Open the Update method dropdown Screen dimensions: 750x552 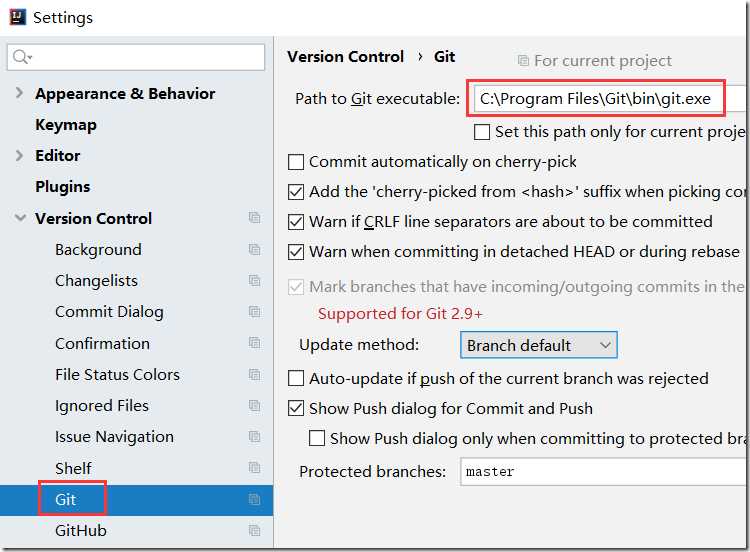[x=538, y=345]
